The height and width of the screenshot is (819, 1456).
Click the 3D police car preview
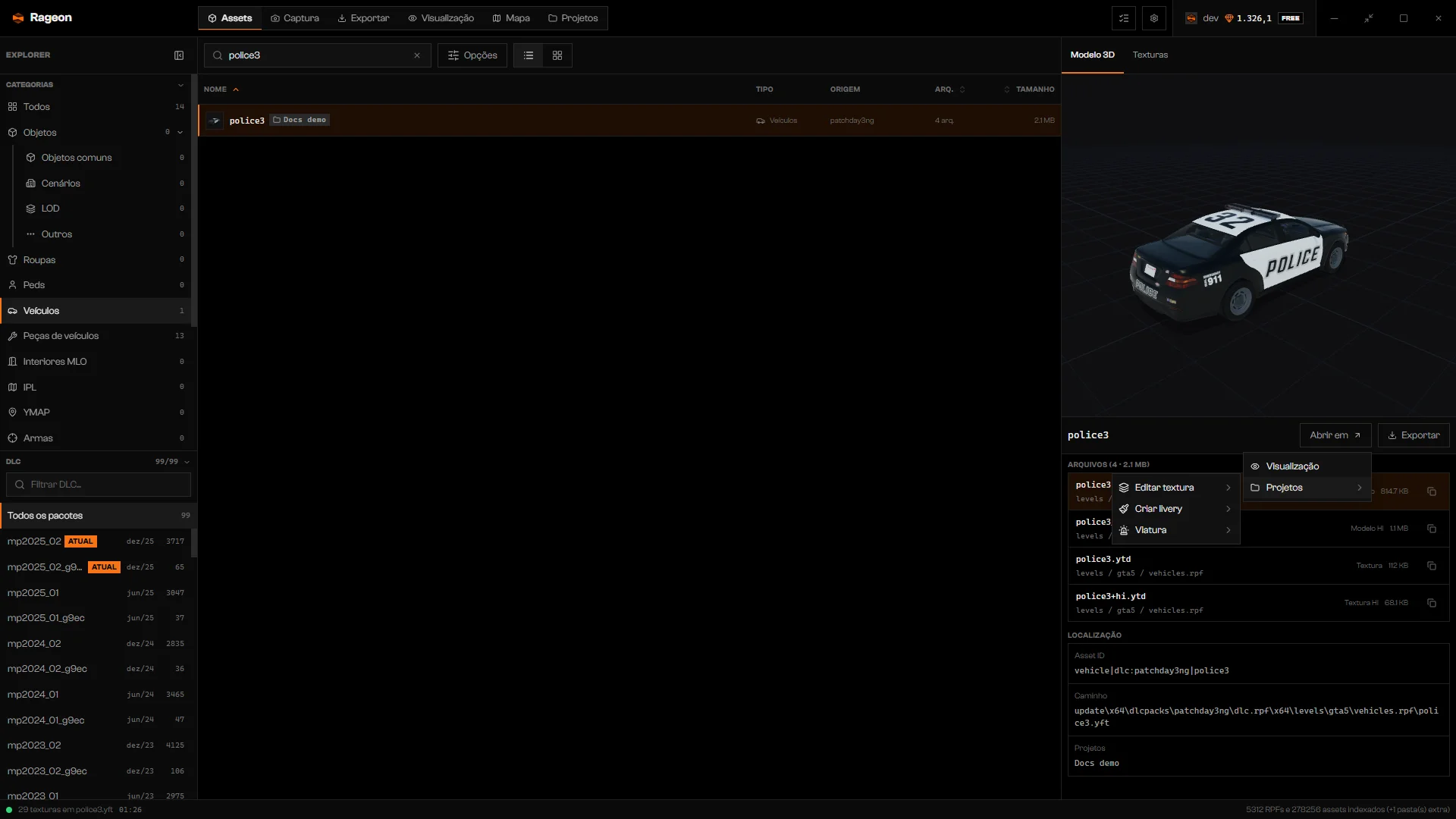tap(1239, 262)
